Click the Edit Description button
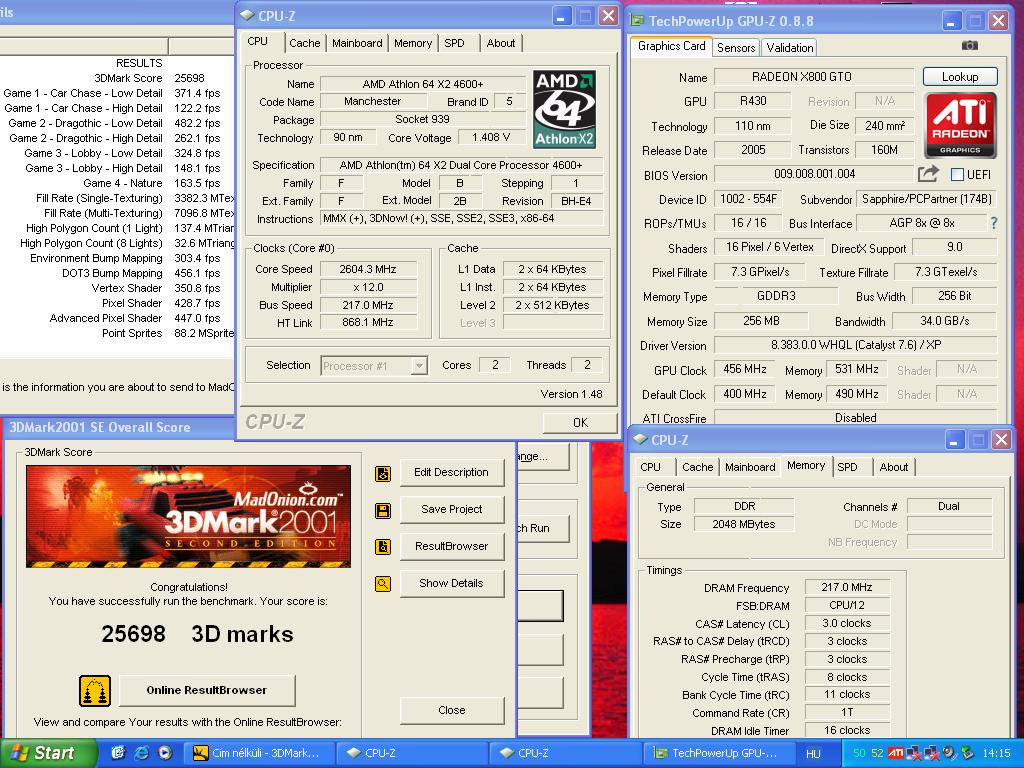1024x768 pixels. (x=451, y=472)
